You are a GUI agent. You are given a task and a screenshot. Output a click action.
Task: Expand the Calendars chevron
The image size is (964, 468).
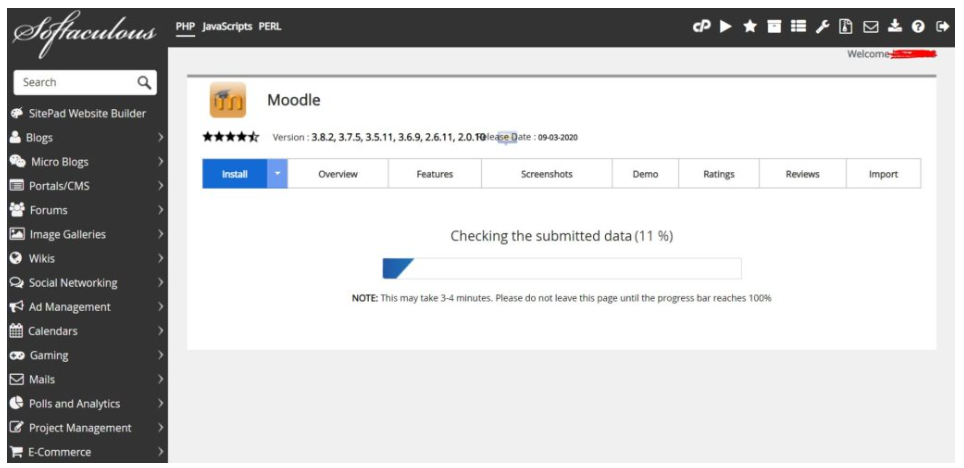click(160, 331)
